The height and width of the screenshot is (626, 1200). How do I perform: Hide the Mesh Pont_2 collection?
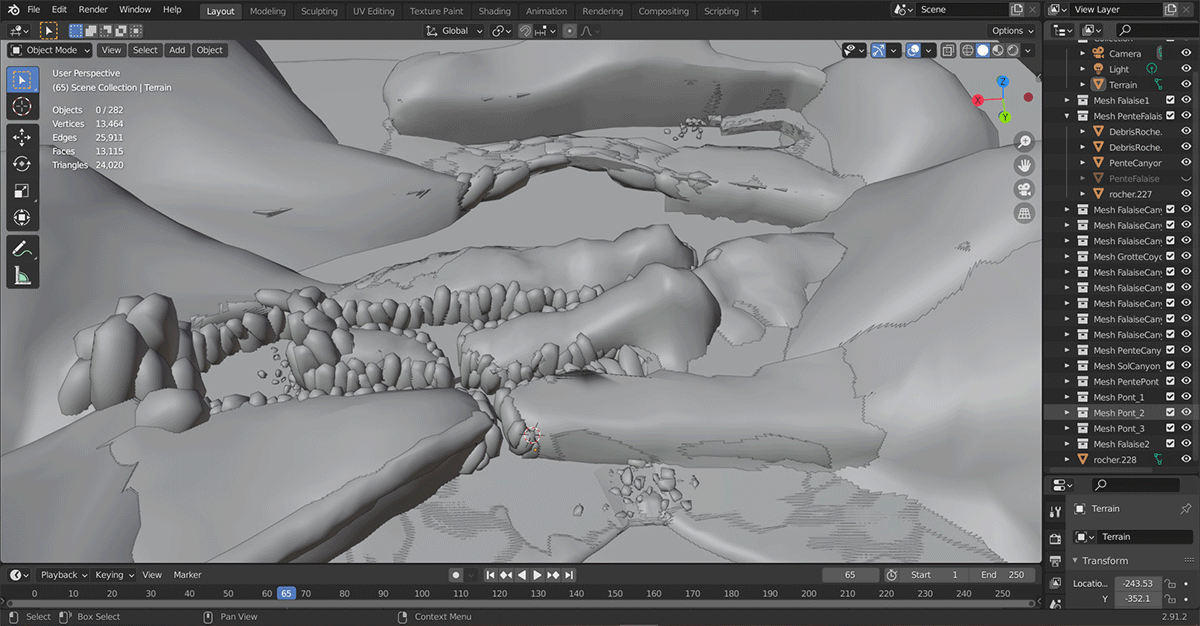tap(1186, 413)
